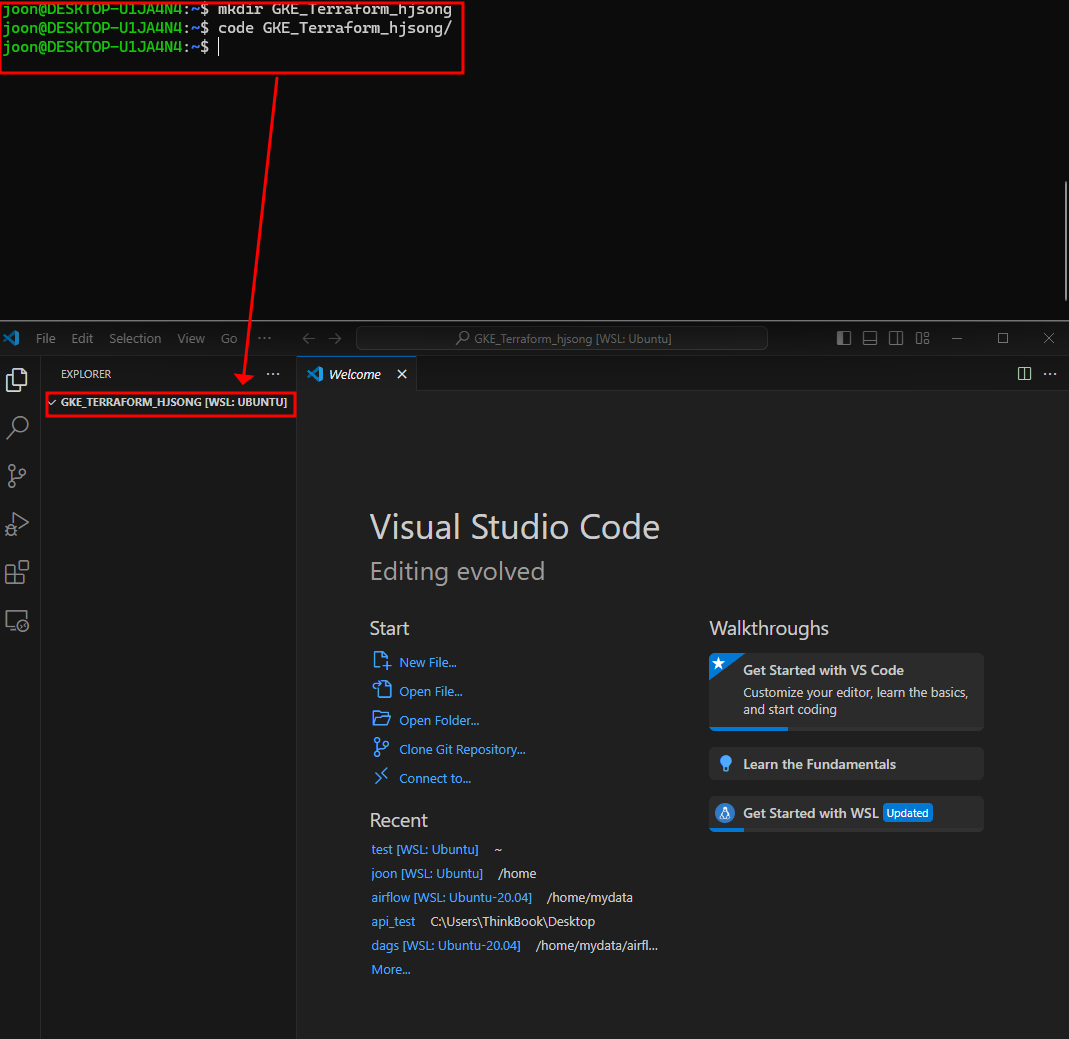Open editor More Actions ellipsis

tap(1050, 374)
